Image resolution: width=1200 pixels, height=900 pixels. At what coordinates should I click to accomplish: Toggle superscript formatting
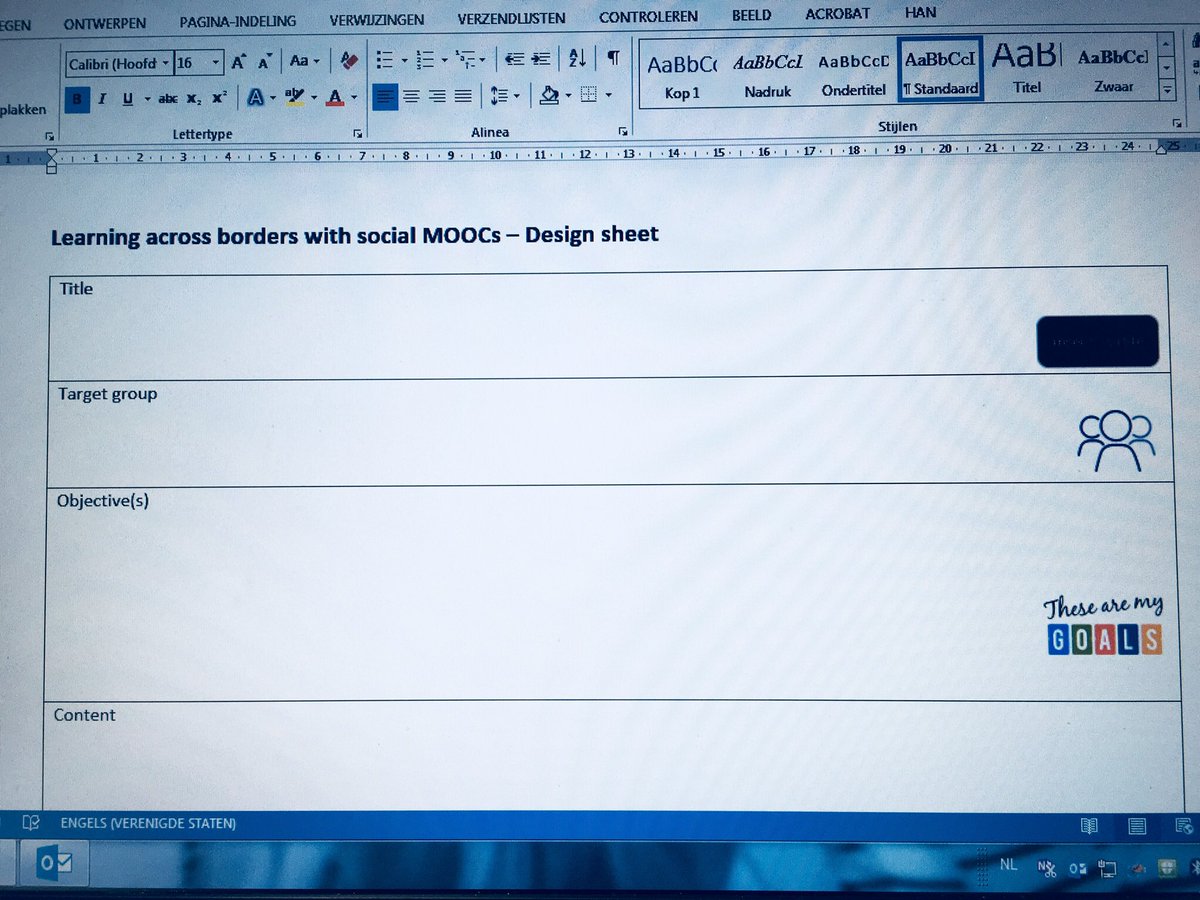(x=219, y=98)
